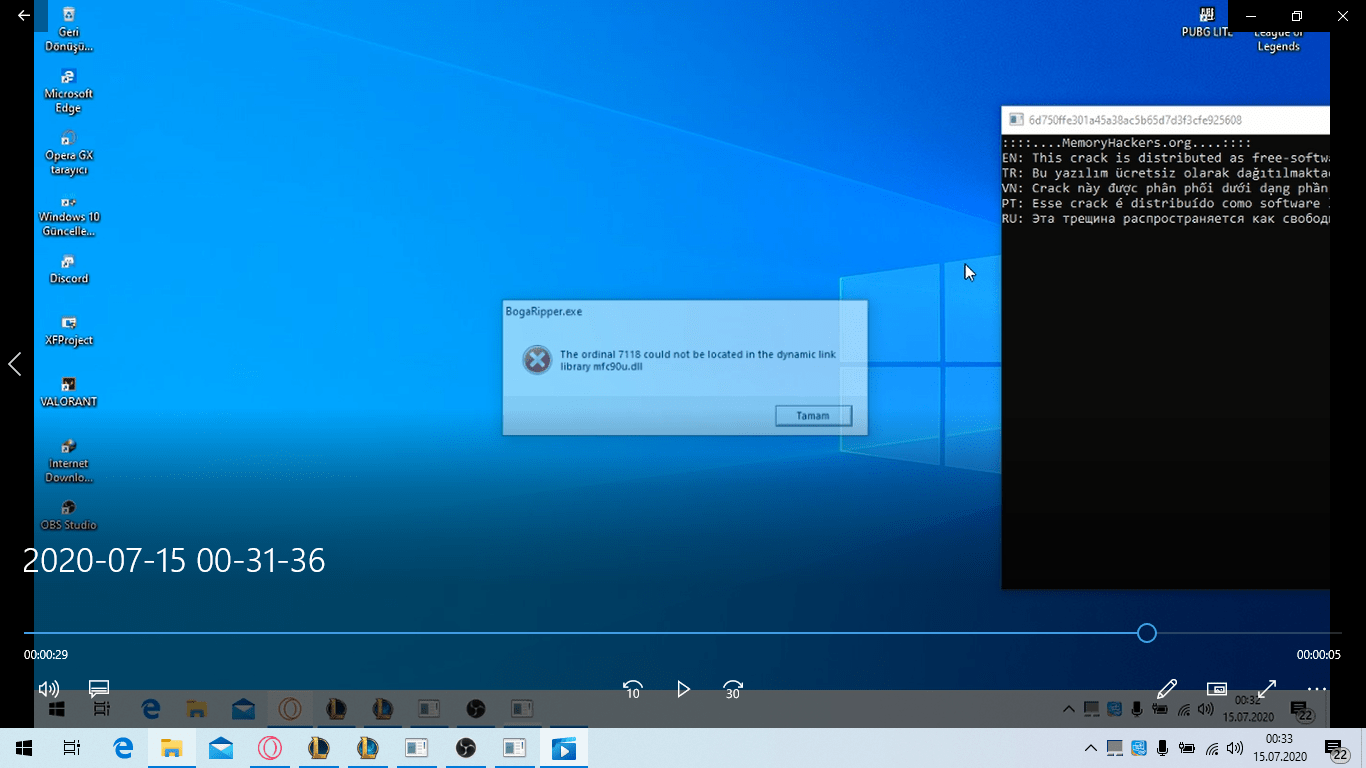Open the Windows Start menu
This screenshot has width=1366, height=768.
tap(24, 748)
